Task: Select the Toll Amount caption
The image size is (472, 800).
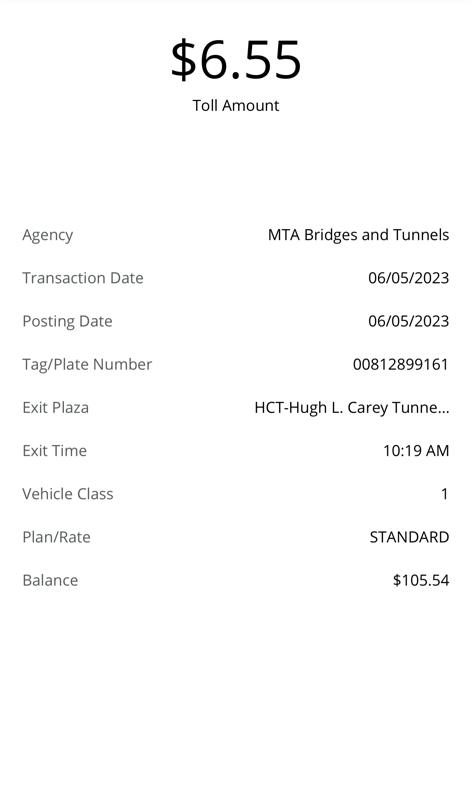Action: pyautogui.click(x=236, y=106)
